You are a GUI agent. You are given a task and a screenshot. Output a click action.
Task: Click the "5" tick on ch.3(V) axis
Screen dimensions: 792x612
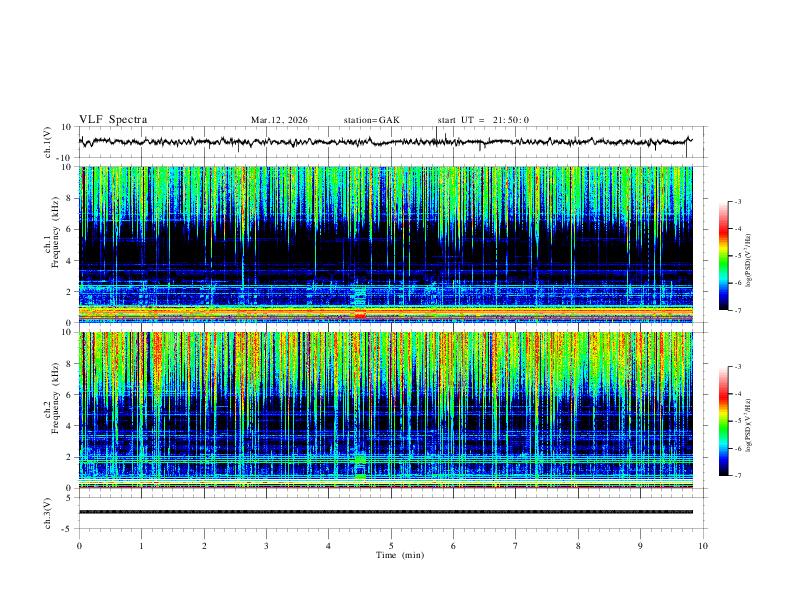click(x=69, y=498)
